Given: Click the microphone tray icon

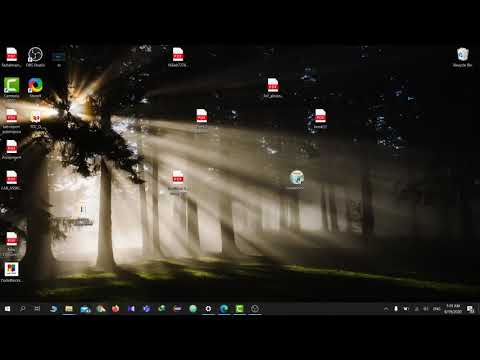Looking at the screenshot, I should (396, 309).
